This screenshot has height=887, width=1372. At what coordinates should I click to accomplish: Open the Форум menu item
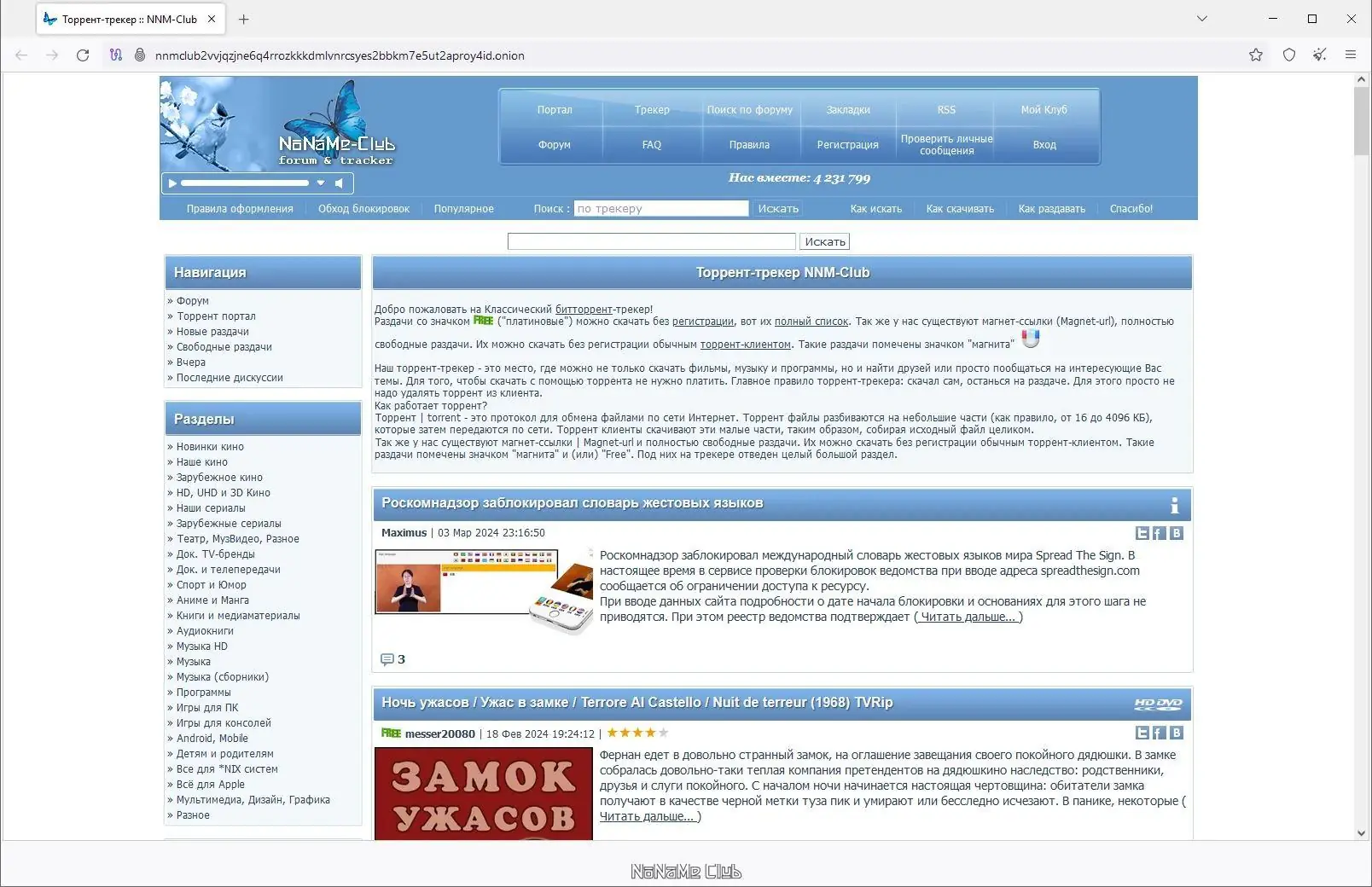coord(553,144)
